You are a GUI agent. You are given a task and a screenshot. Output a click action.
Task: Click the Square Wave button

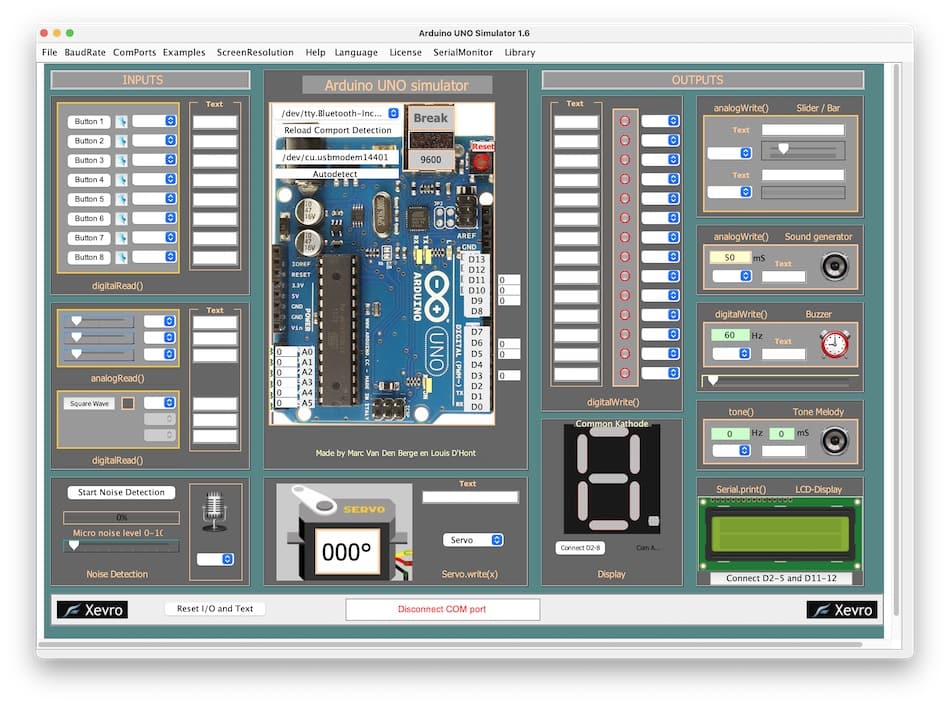89,404
